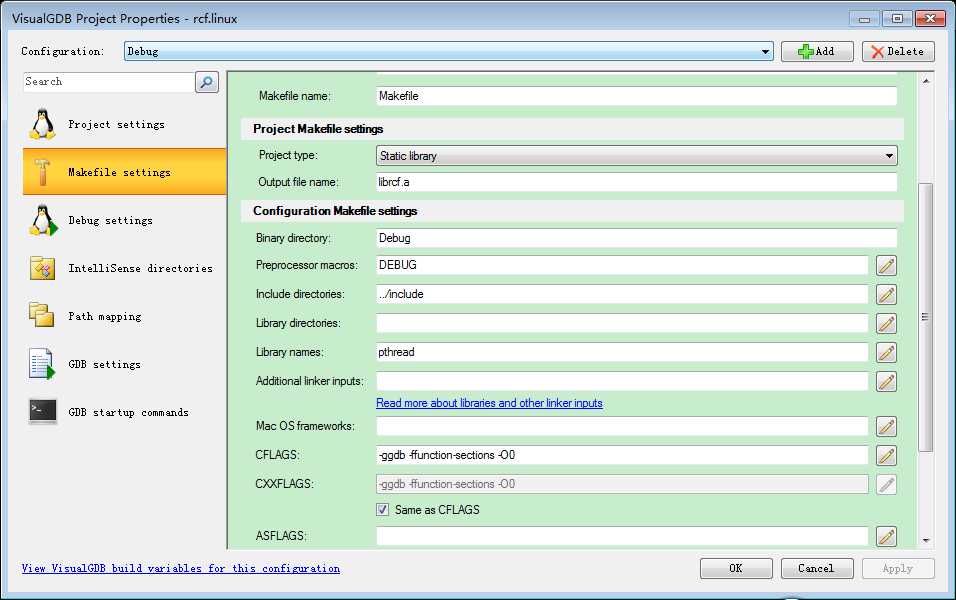The image size is (956, 600).
Task: Open the Project type Static library dropdown
Action: click(637, 156)
